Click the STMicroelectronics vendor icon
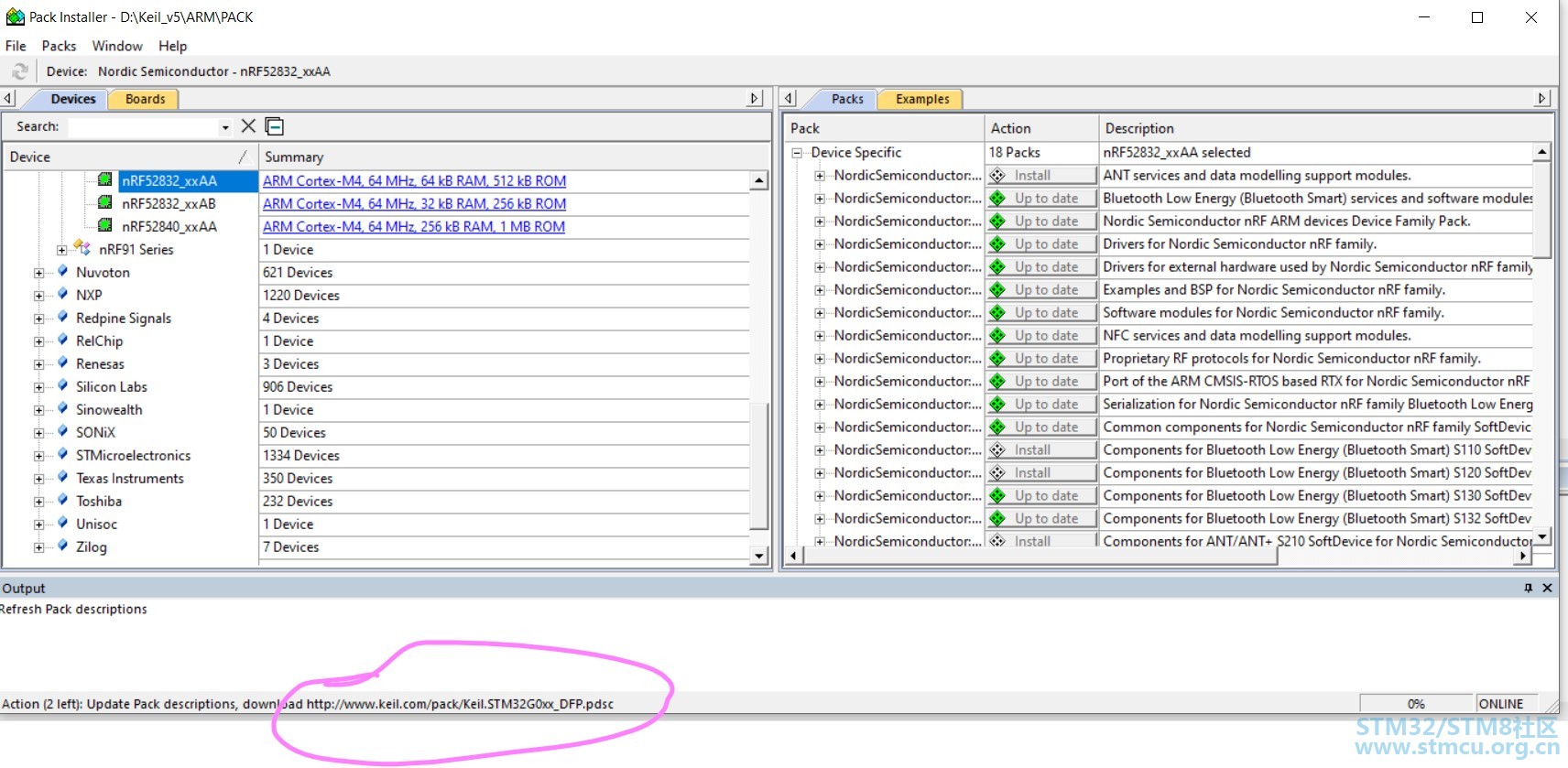This screenshot has width=1568, height=768. tap(62, 454)
